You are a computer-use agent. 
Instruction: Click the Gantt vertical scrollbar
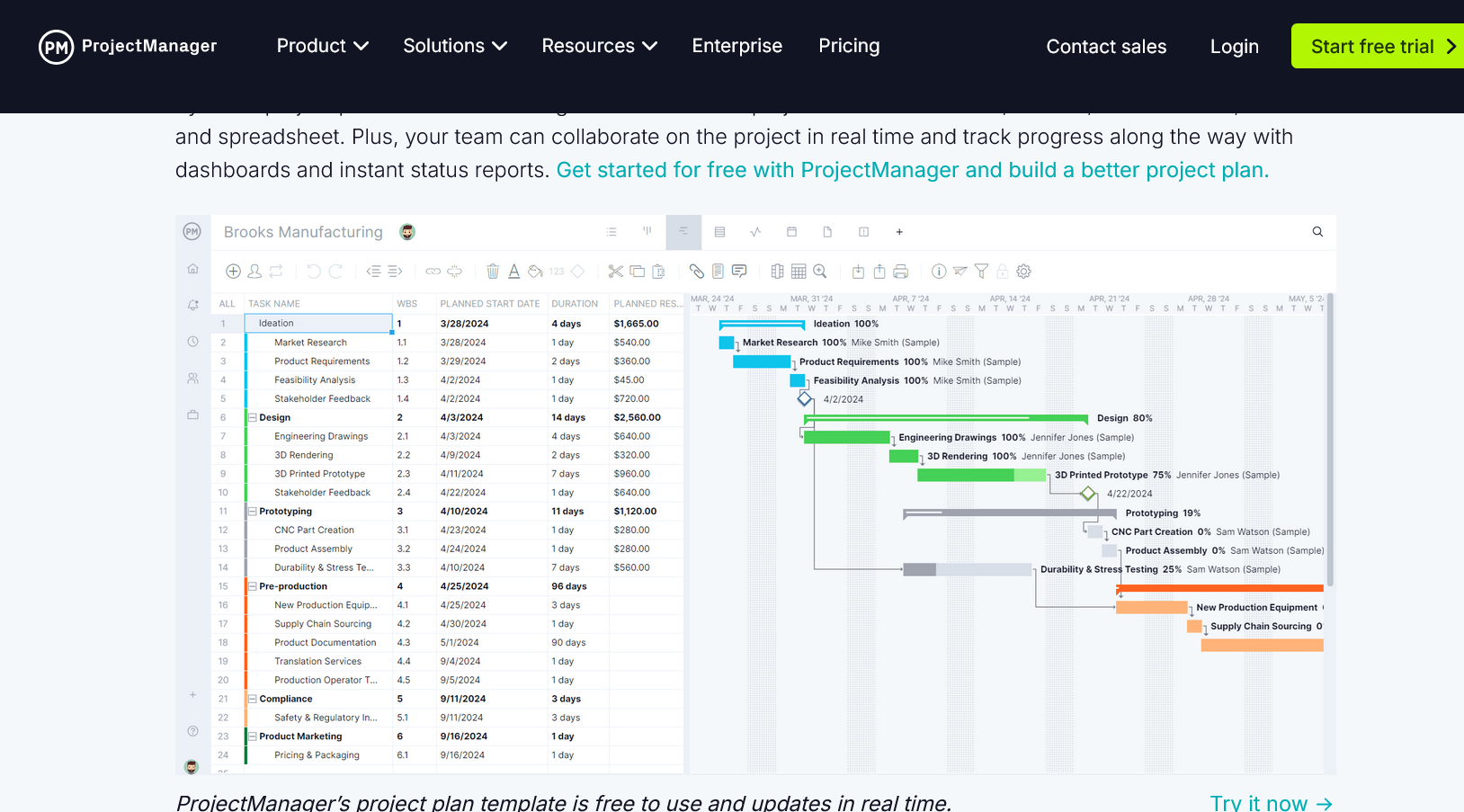coord(1330,441)
